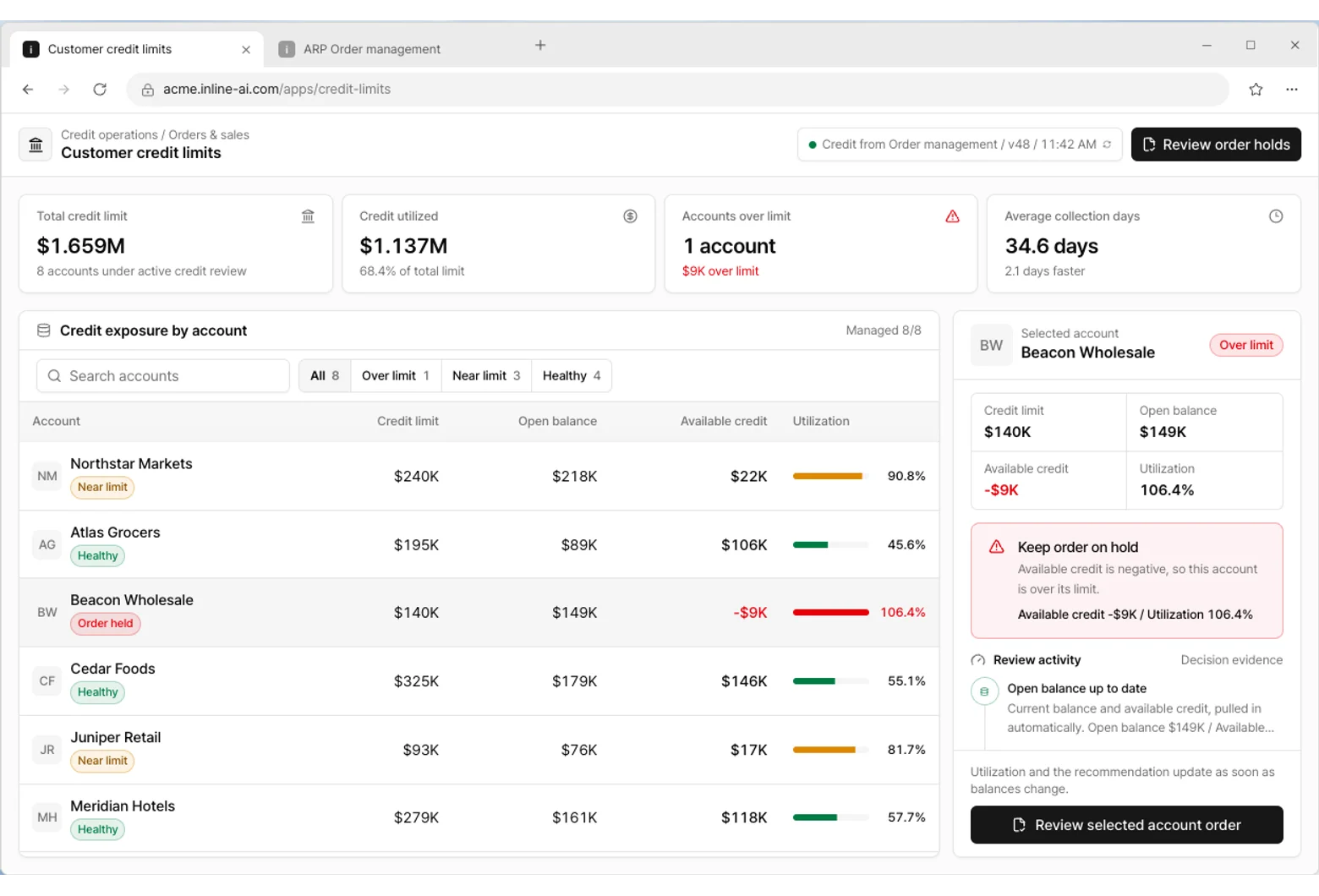Click Review selected account order button

click(1126, 825)
